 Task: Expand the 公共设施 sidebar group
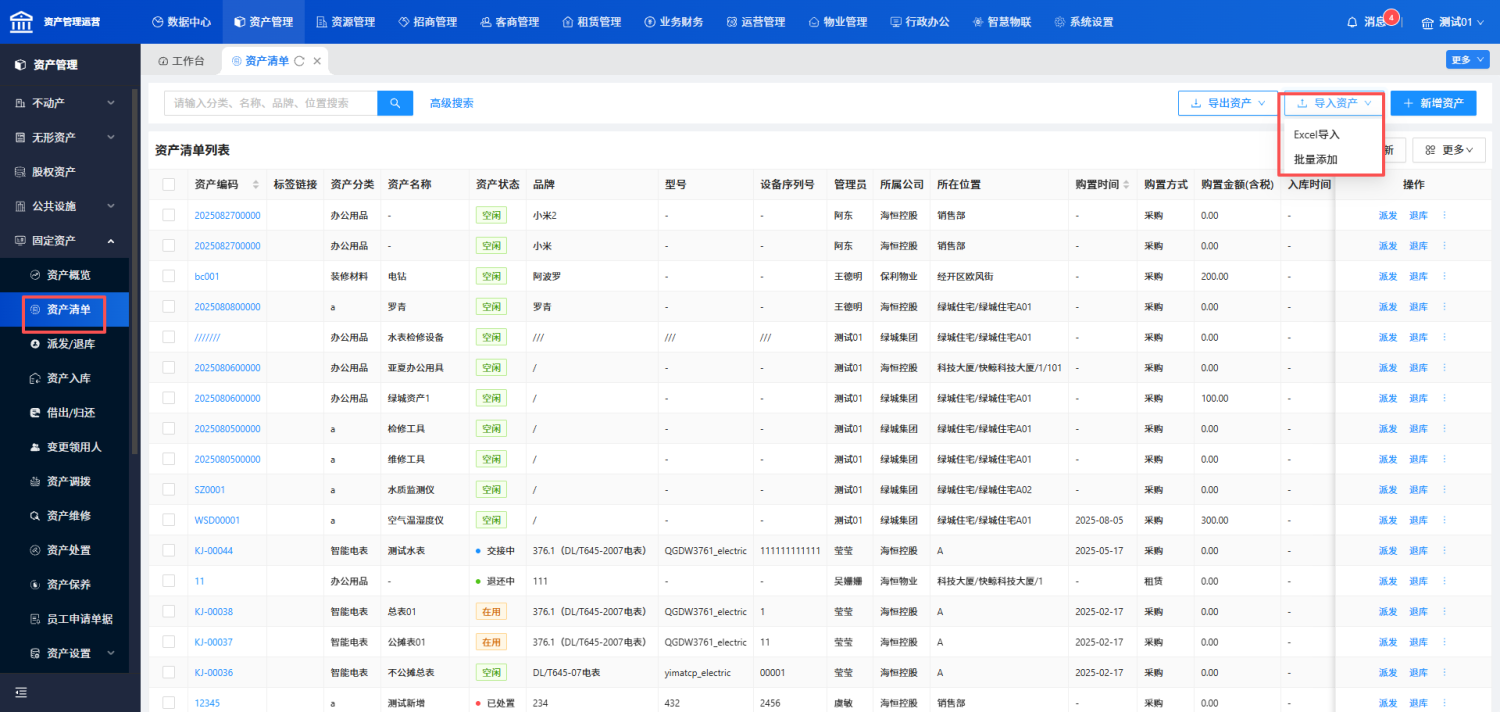click(x=65, y=206)
